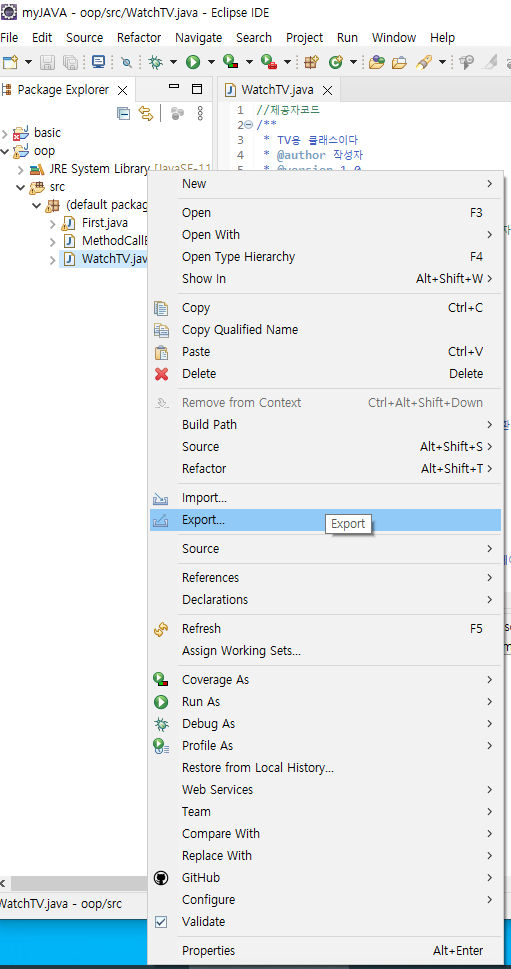The image size is (511, 969).
Task: Click the Save toolbar icon
Action: (x=47, y=62)
